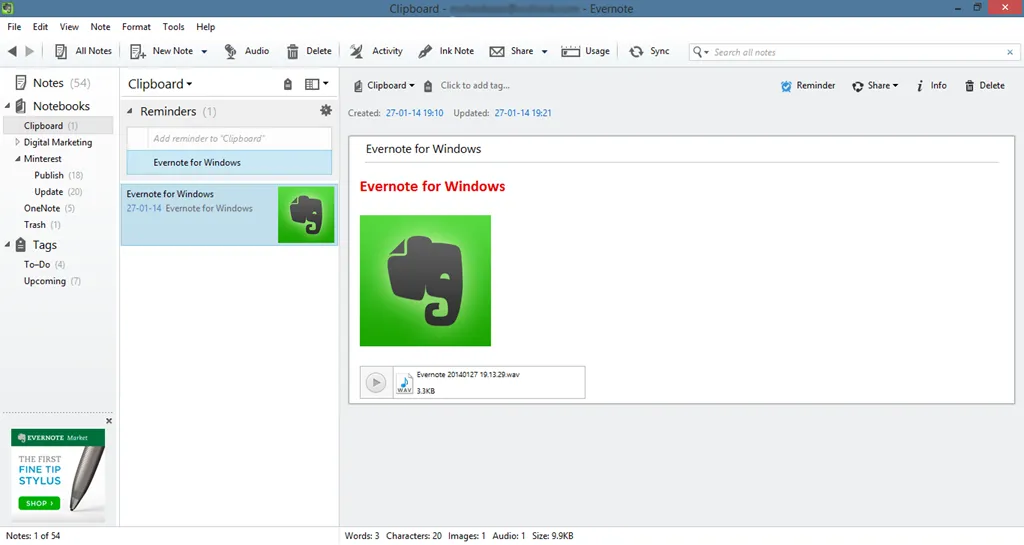Expand the Digital Marketing notebook stack
Viewport: 1024px width, 545px height.
(18, 142)
